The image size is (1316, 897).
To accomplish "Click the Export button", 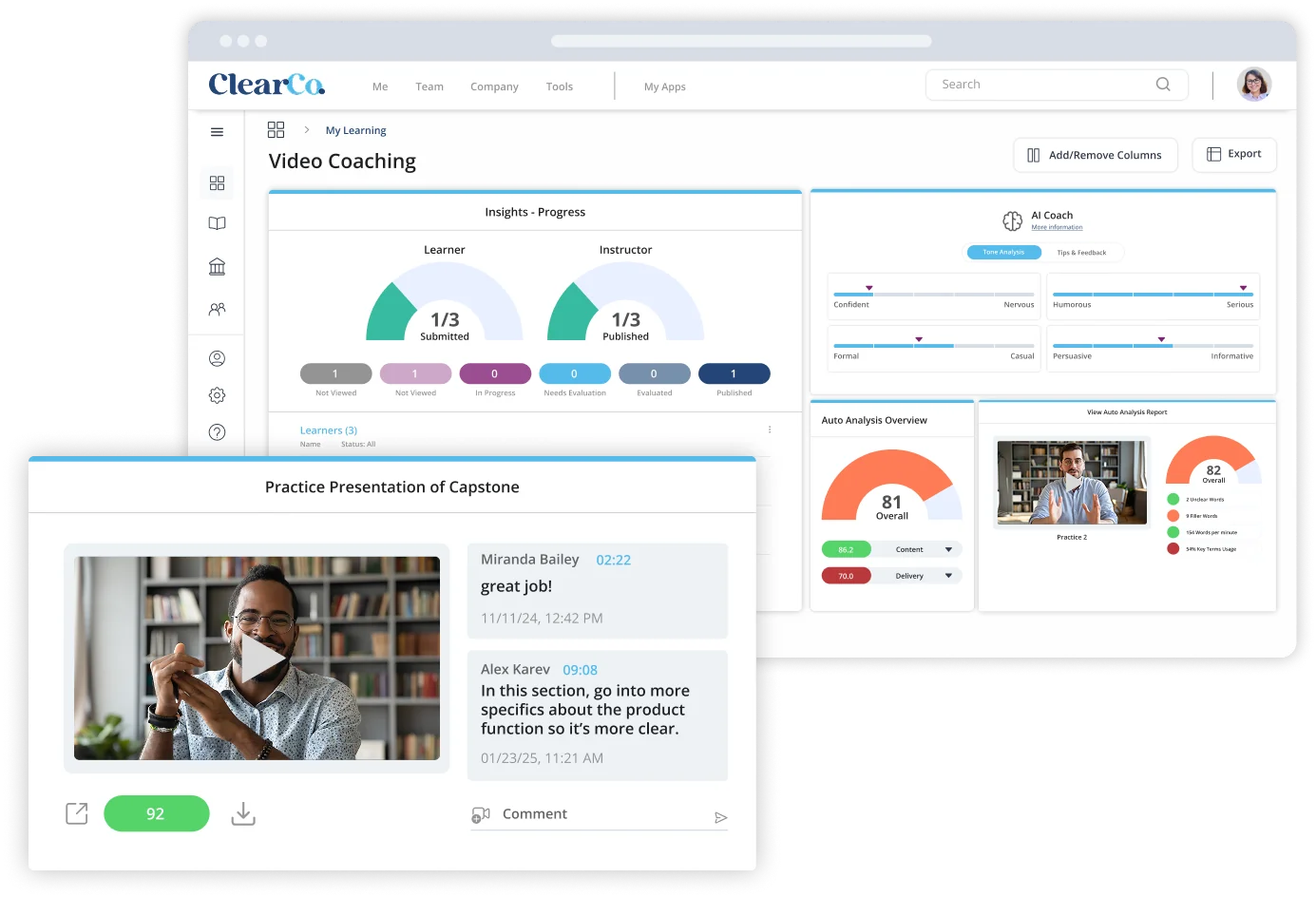I will [1233, 154].
